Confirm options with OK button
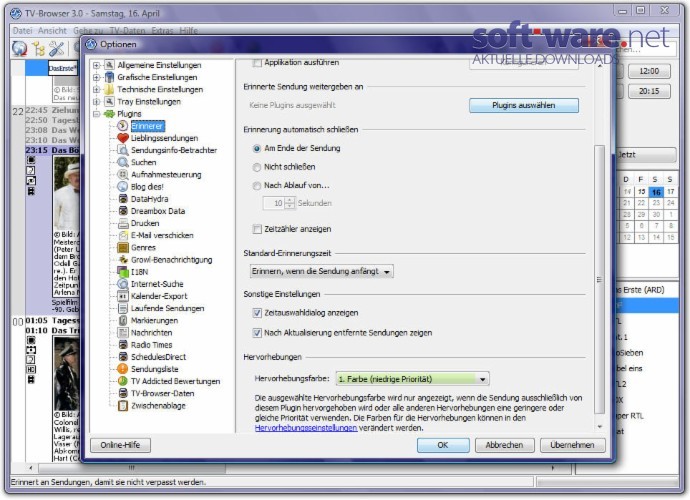Screen dimensions: 690x500 (443, 445)
